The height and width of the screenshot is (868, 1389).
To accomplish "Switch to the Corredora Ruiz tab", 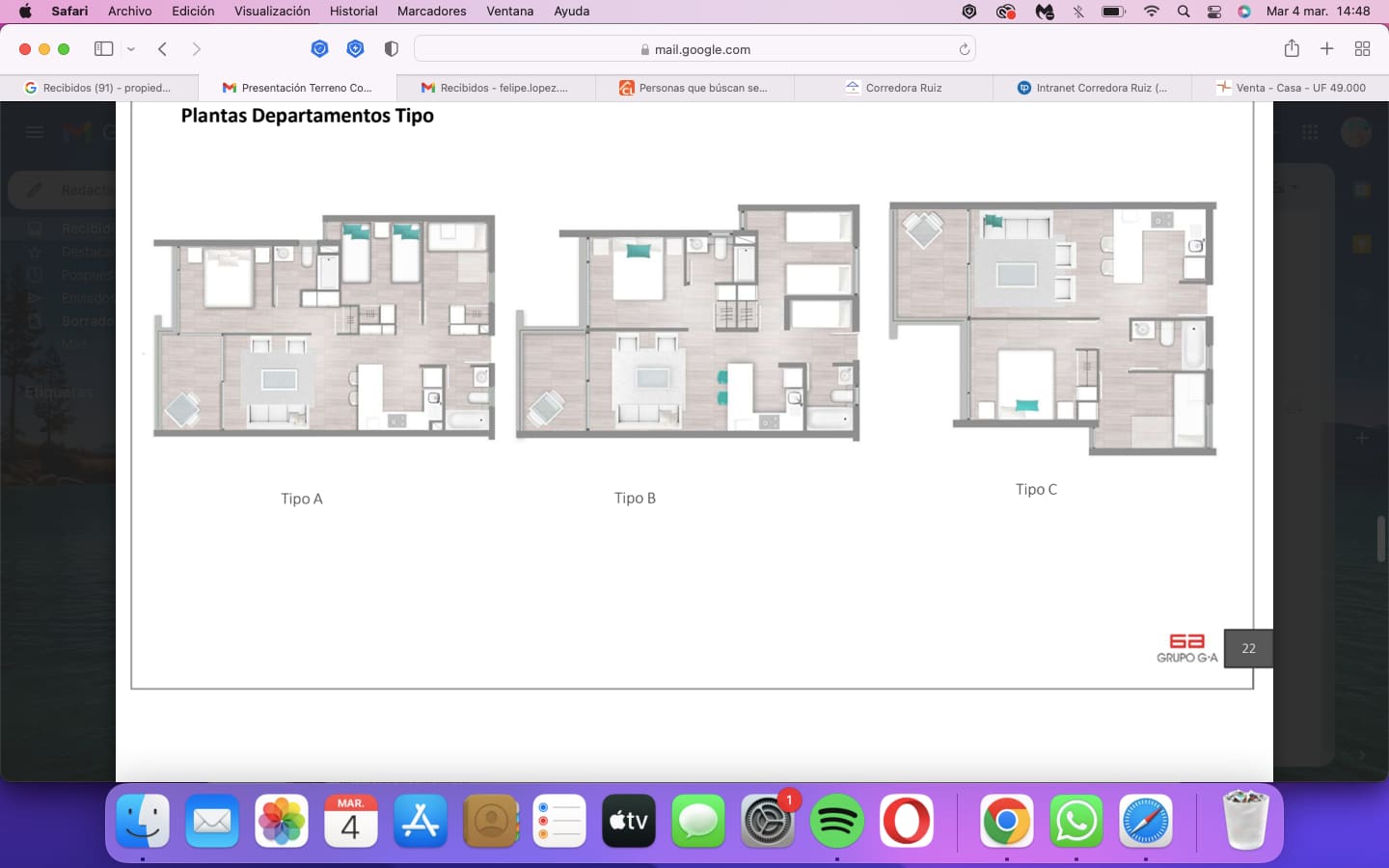I will point(894,88).
